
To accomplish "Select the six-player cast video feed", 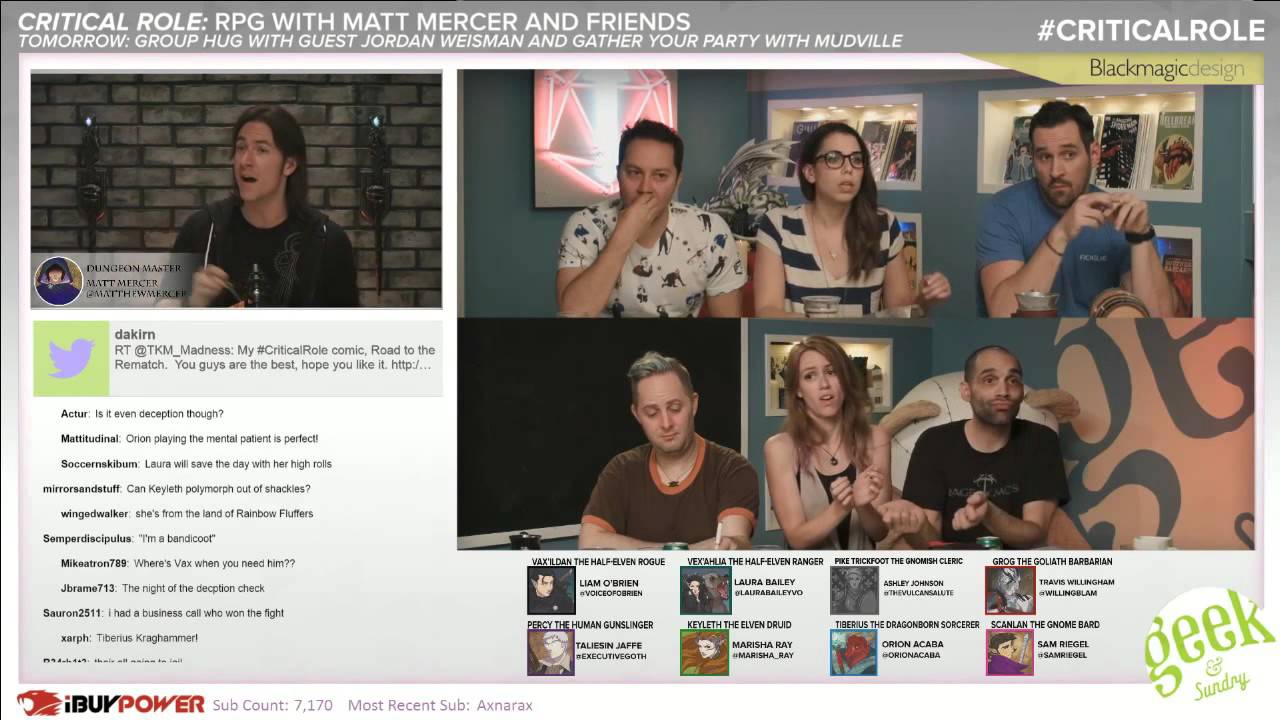I will coord(855,309).
